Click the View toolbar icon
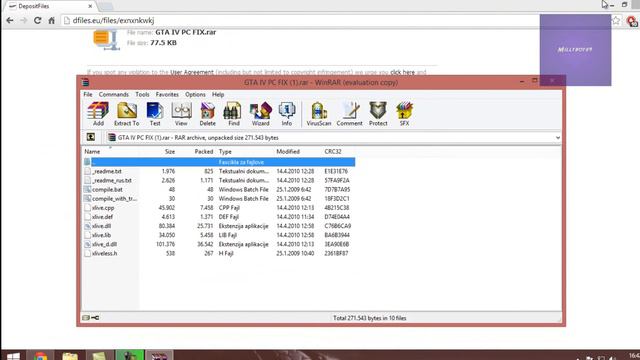The image size is (640, 360). click(x=181, y=114)
